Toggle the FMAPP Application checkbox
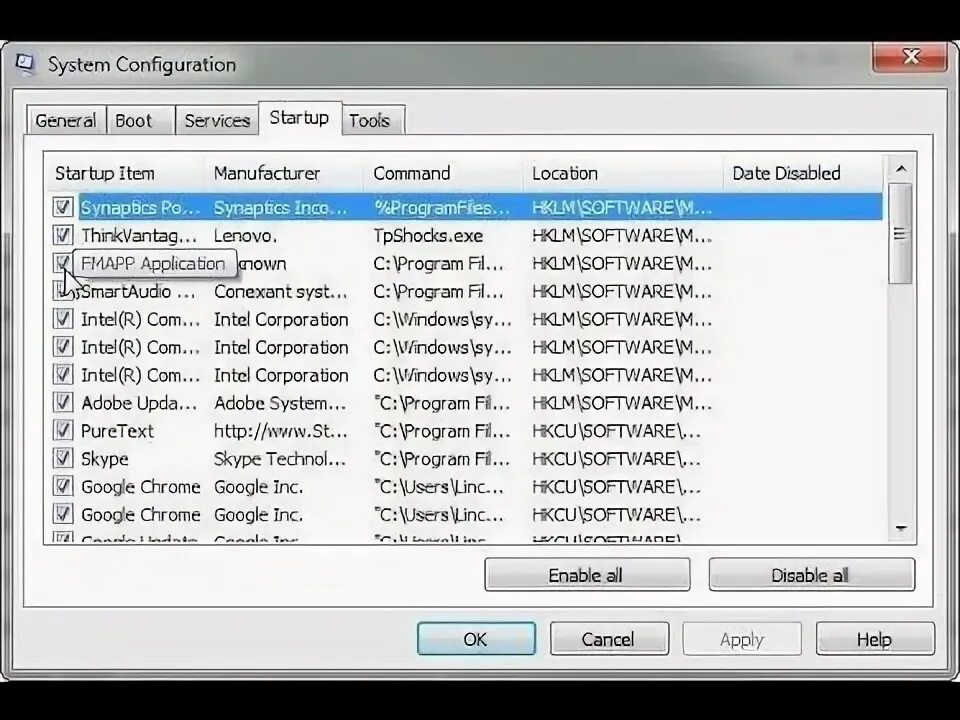The height and width of the screenshot is (720, 960). pyautogui.click(x=62, y=263)
